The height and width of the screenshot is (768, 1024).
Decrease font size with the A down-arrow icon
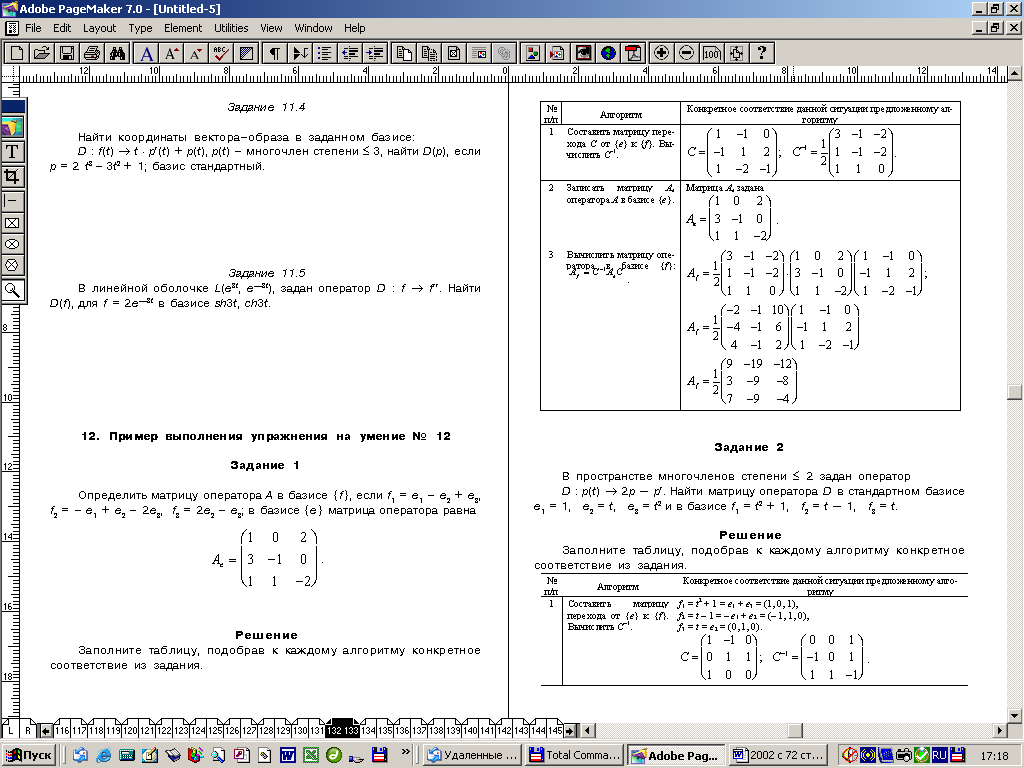(196, 53)
